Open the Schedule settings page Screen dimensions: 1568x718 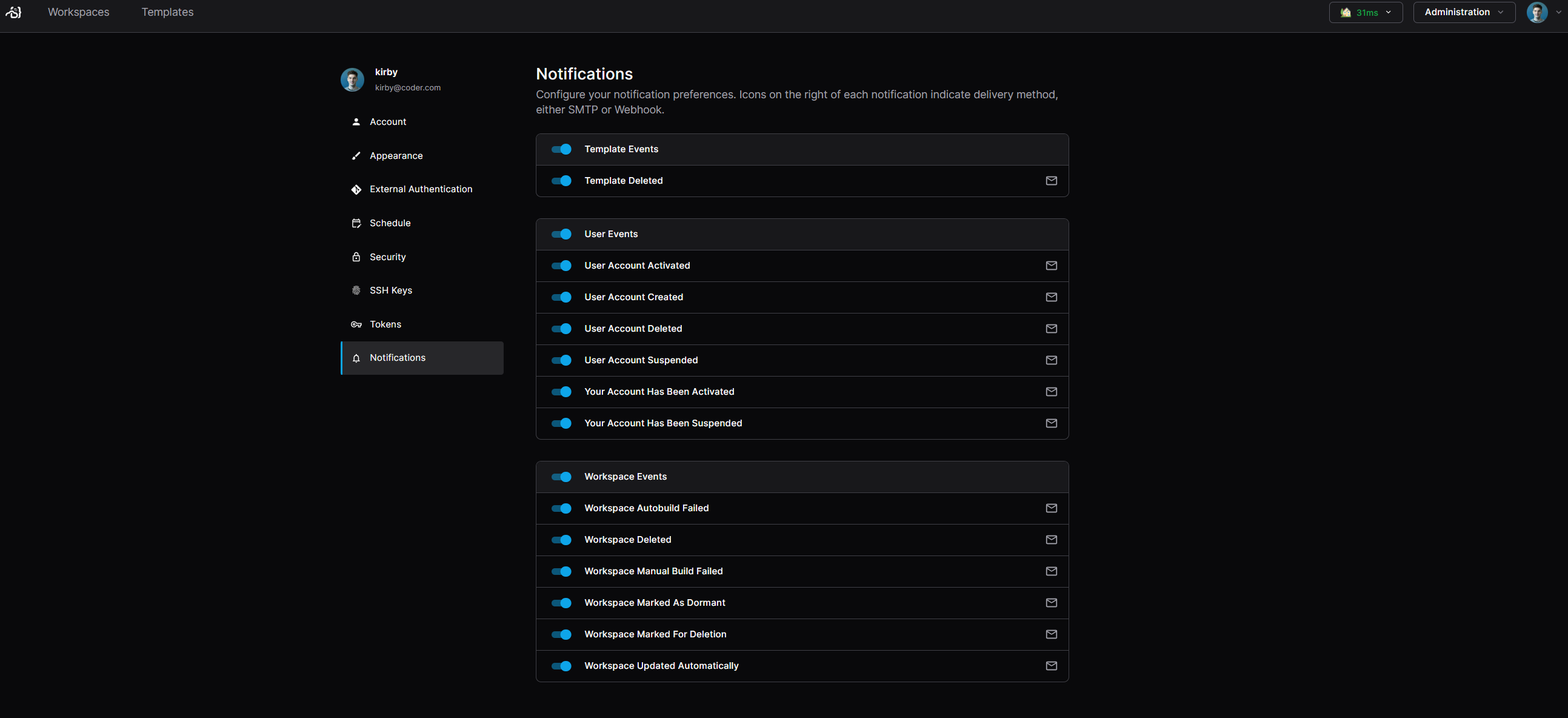422,224
